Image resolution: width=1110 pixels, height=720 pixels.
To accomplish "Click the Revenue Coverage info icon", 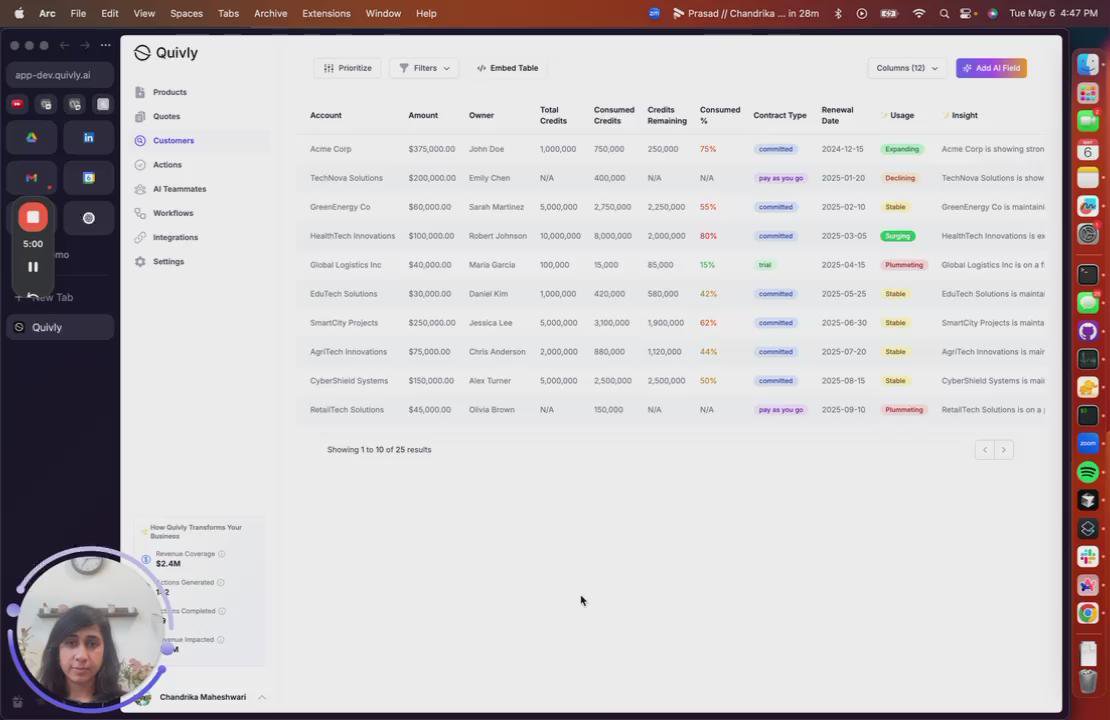I will click(222, 554).
